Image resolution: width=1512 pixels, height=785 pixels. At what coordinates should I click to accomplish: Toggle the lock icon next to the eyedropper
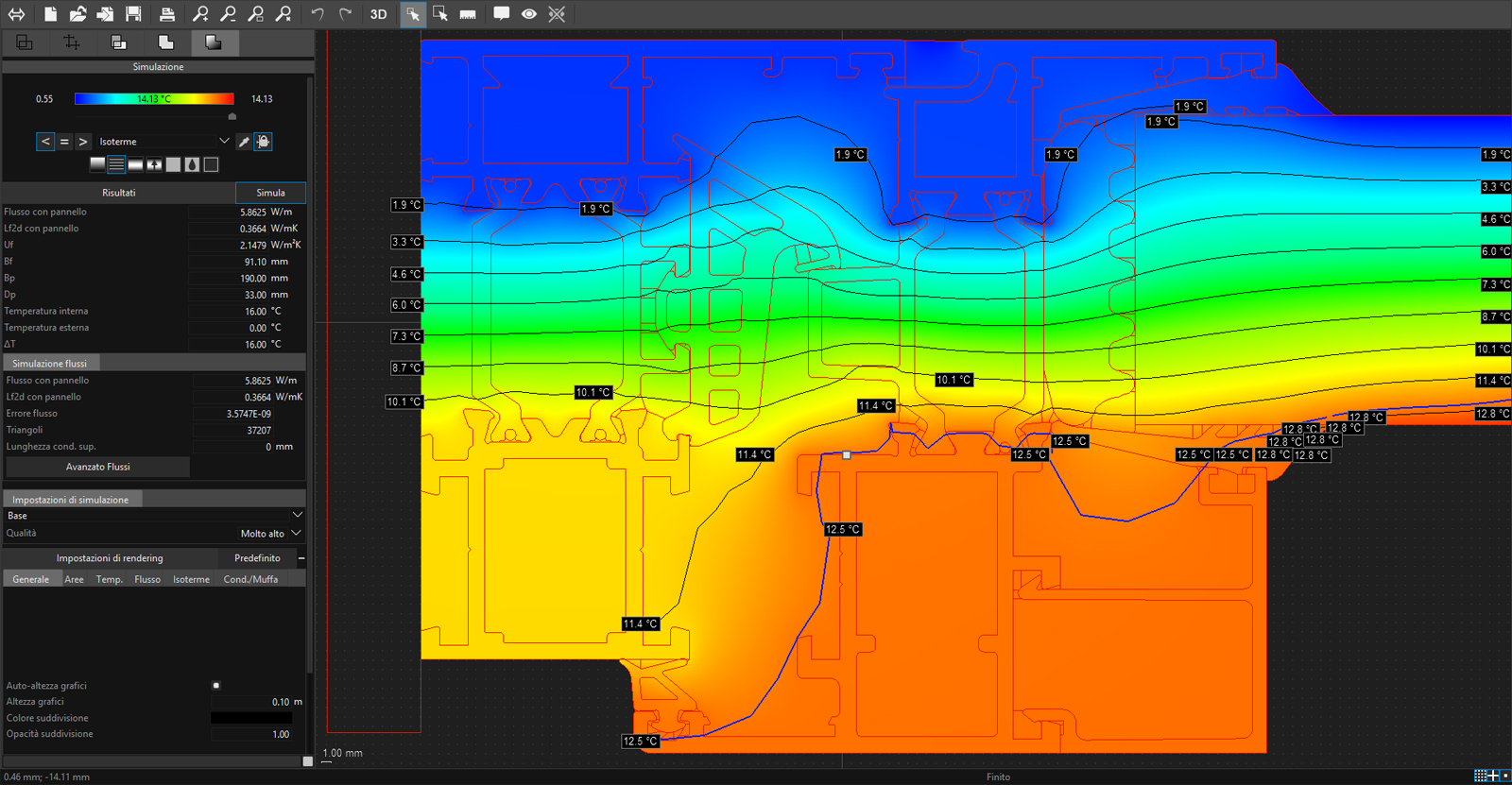(x=264, y=142)
